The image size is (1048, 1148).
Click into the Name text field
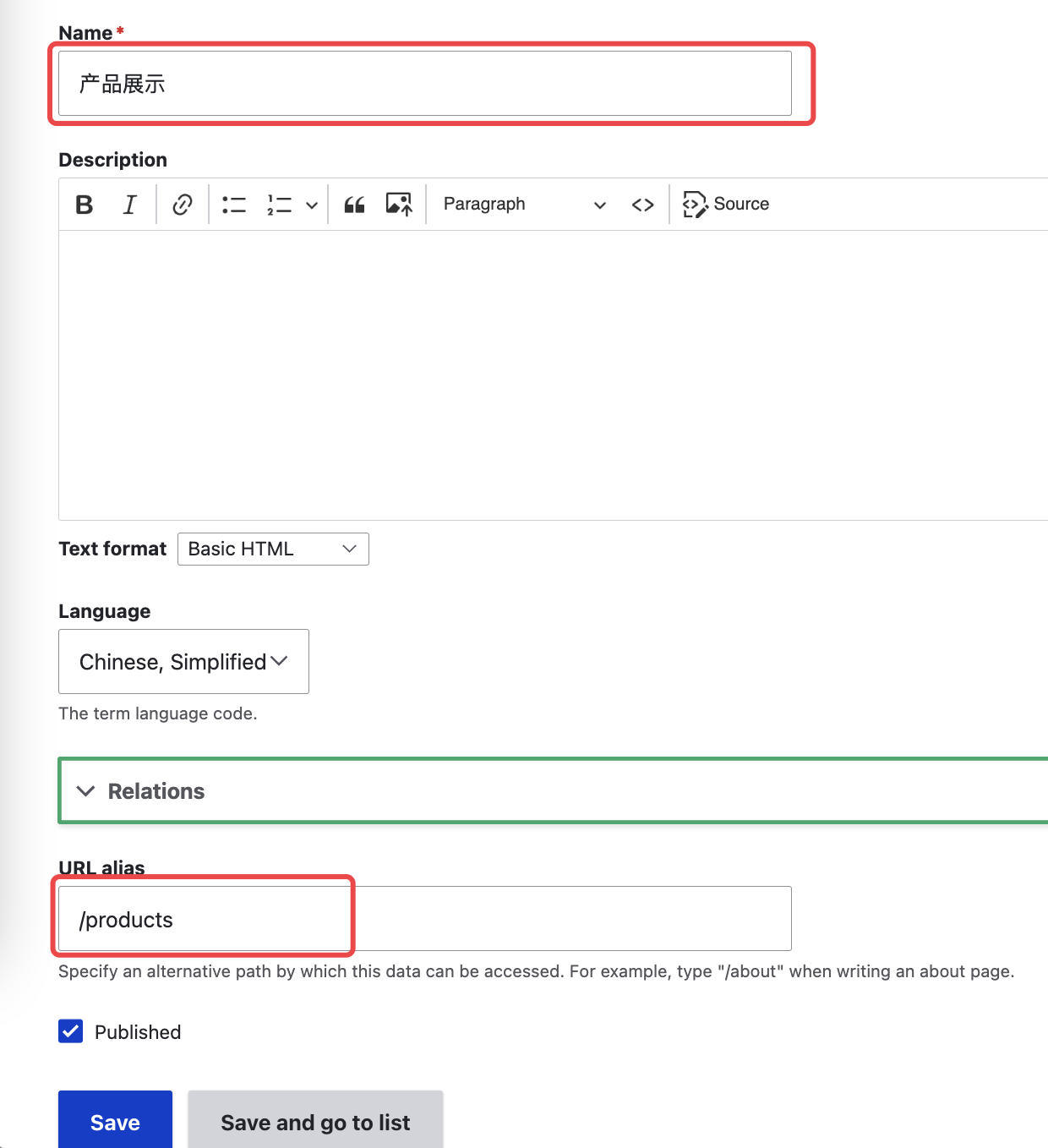click(x=424, y=84)
